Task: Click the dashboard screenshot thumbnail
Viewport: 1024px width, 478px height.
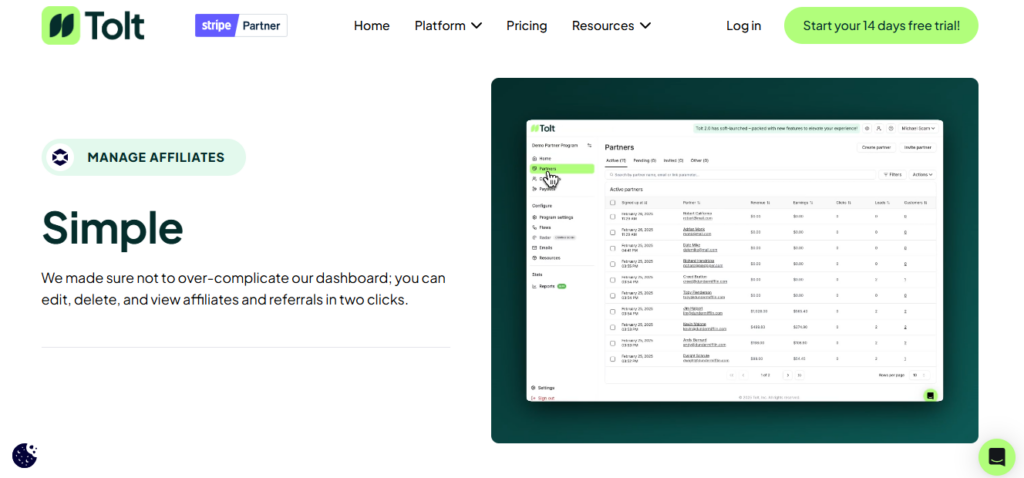Action: (x=735, y=261)
